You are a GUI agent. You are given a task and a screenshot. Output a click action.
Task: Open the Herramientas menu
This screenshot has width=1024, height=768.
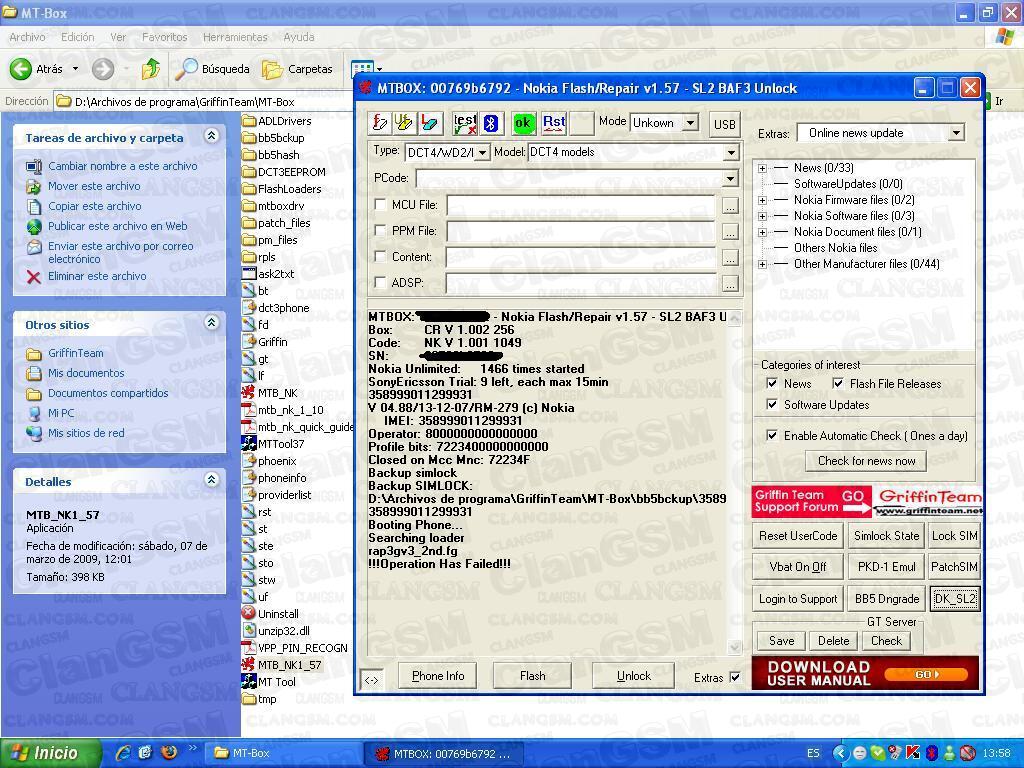pos(235,37)
